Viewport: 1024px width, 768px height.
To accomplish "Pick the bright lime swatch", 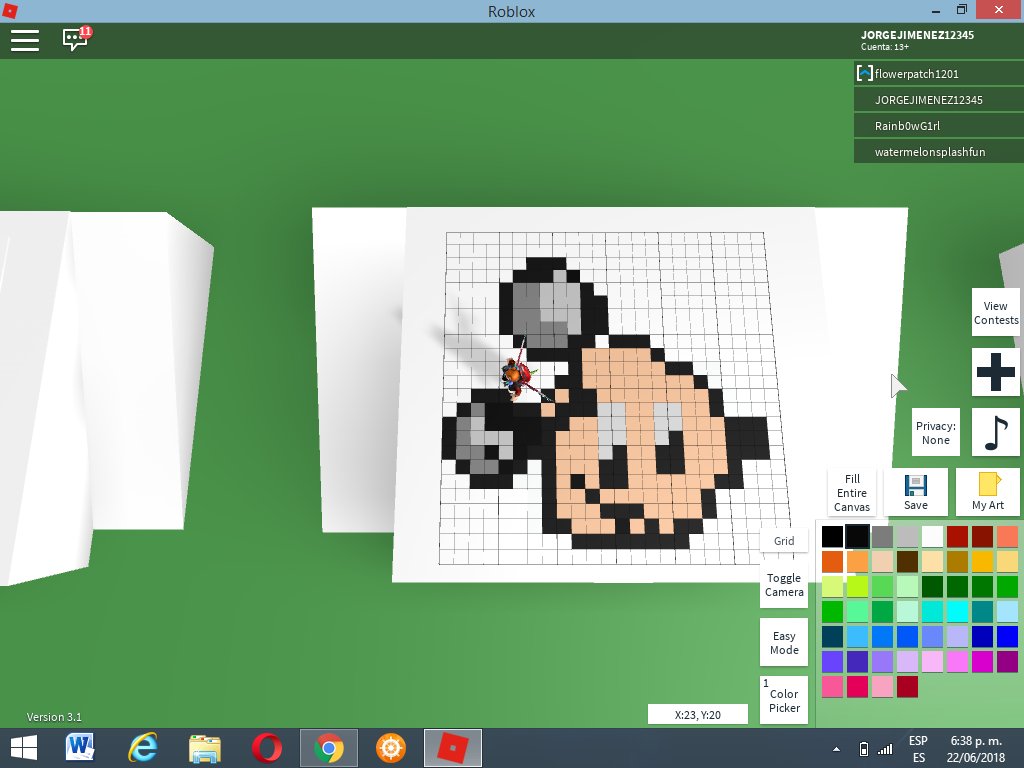I will 857,586.
